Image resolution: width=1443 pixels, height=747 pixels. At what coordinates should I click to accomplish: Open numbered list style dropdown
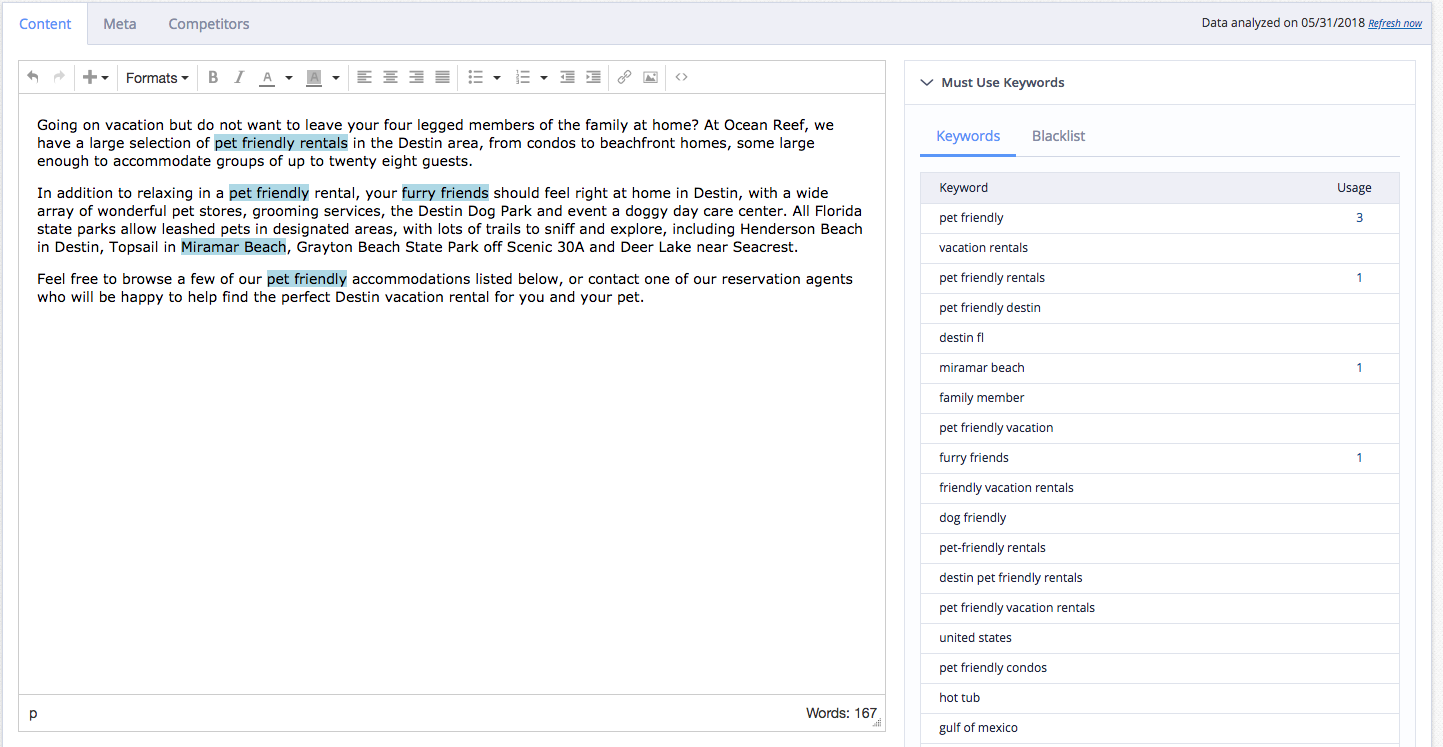pos(544,77)
